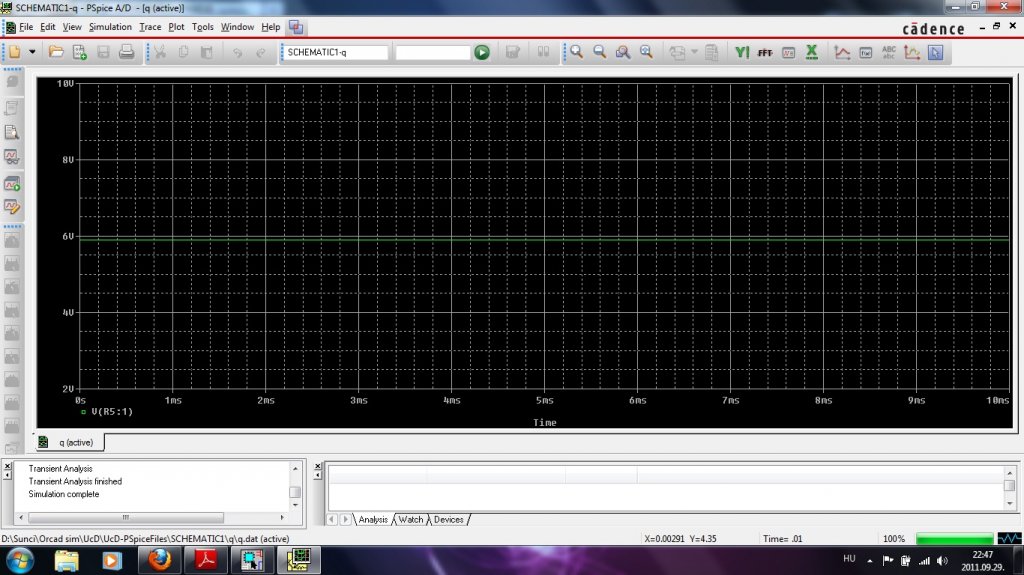The height and width of the screenshot is (575, 1024).
Task: Click the Zoom Area icon
Action: tap(623, 52)
